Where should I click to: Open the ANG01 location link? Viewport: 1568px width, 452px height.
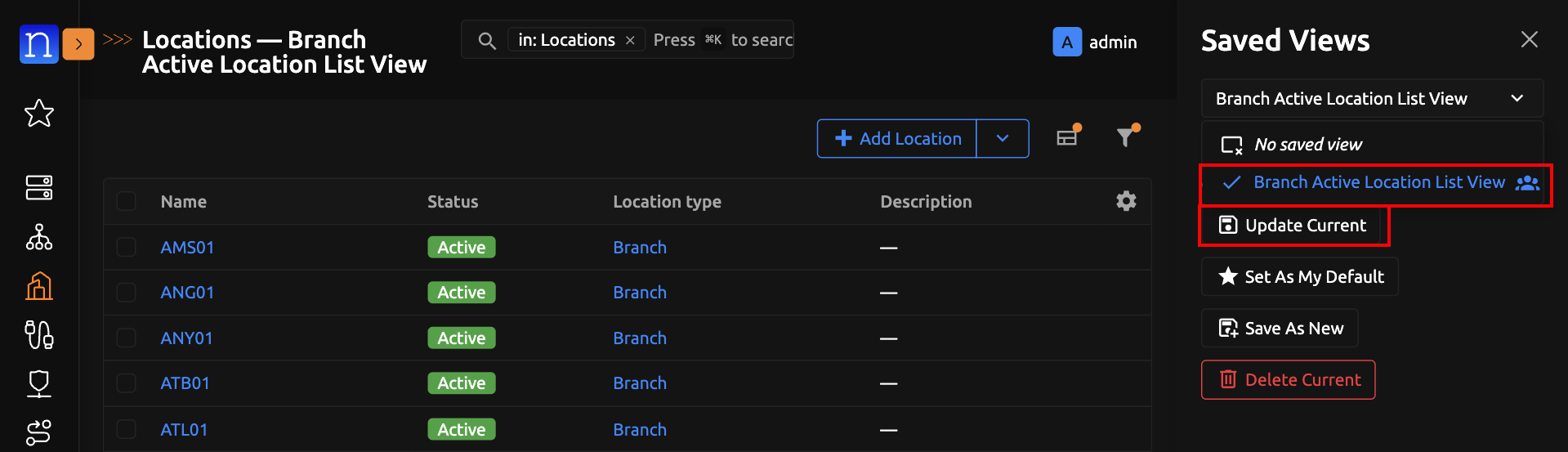tap(187, 293)
